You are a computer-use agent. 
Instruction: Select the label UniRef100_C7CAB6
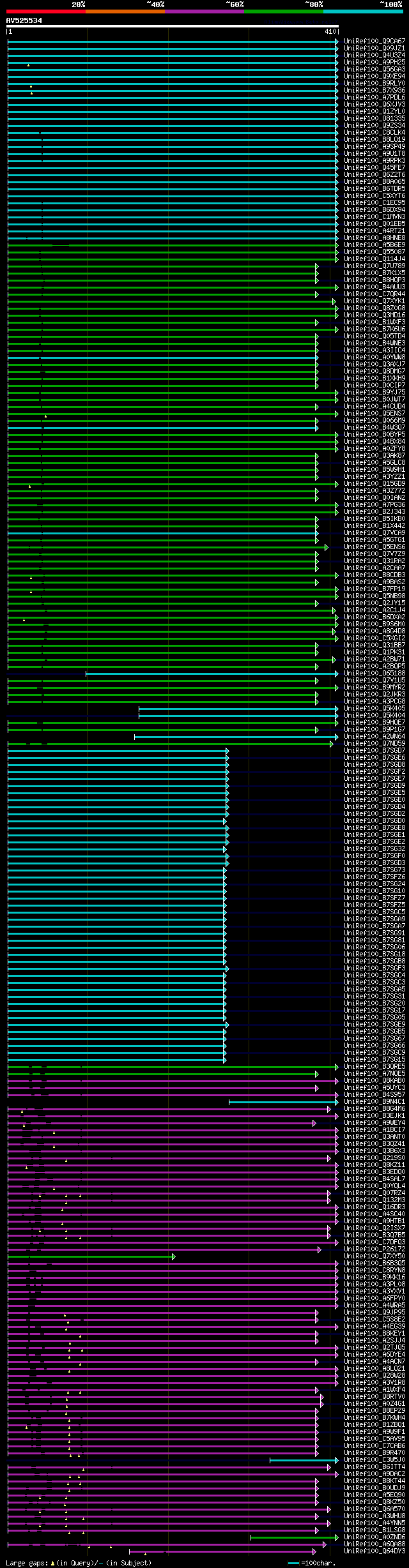coord(374,1445)
